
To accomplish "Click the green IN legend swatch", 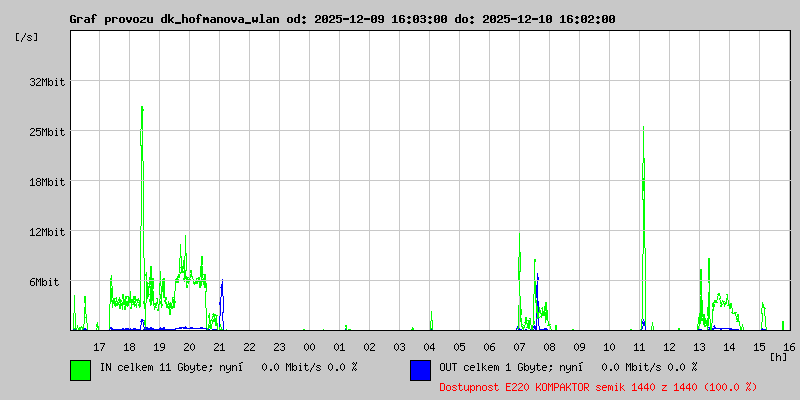I will pos(81,370).
